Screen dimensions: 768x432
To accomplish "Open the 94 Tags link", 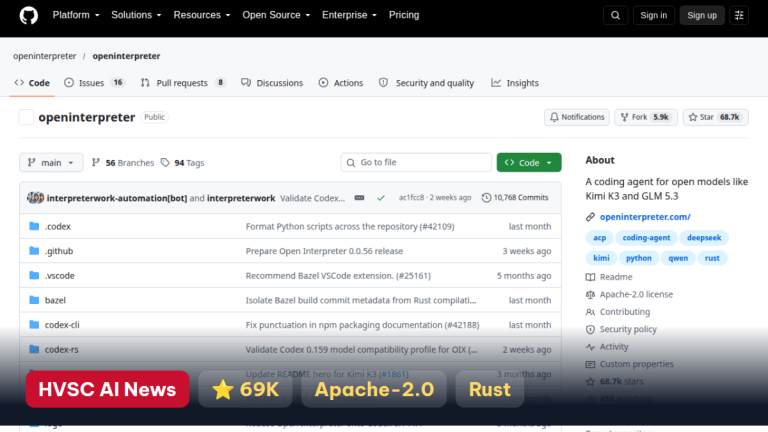I will pos(183,163).
